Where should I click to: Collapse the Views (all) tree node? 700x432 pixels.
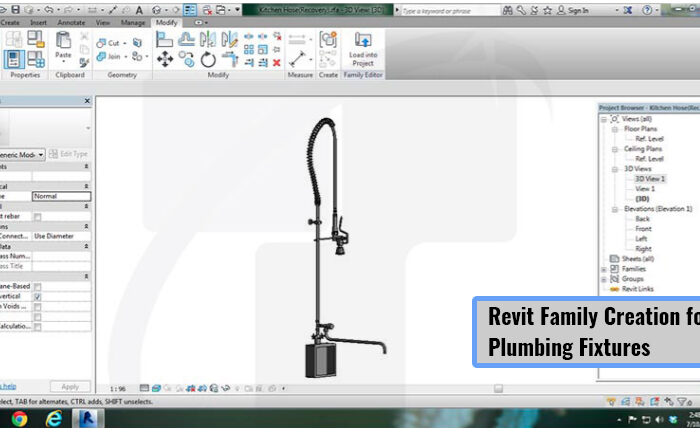click(604, 119)
